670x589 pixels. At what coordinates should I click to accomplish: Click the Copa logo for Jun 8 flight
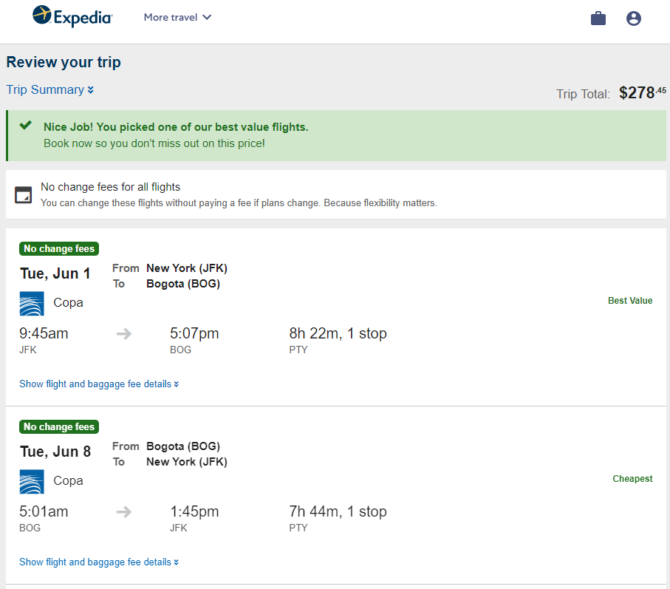point(32,482)
